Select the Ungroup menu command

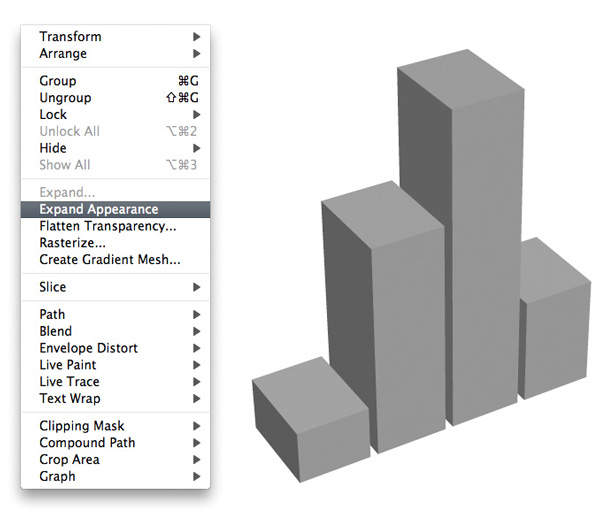[116, 98]
